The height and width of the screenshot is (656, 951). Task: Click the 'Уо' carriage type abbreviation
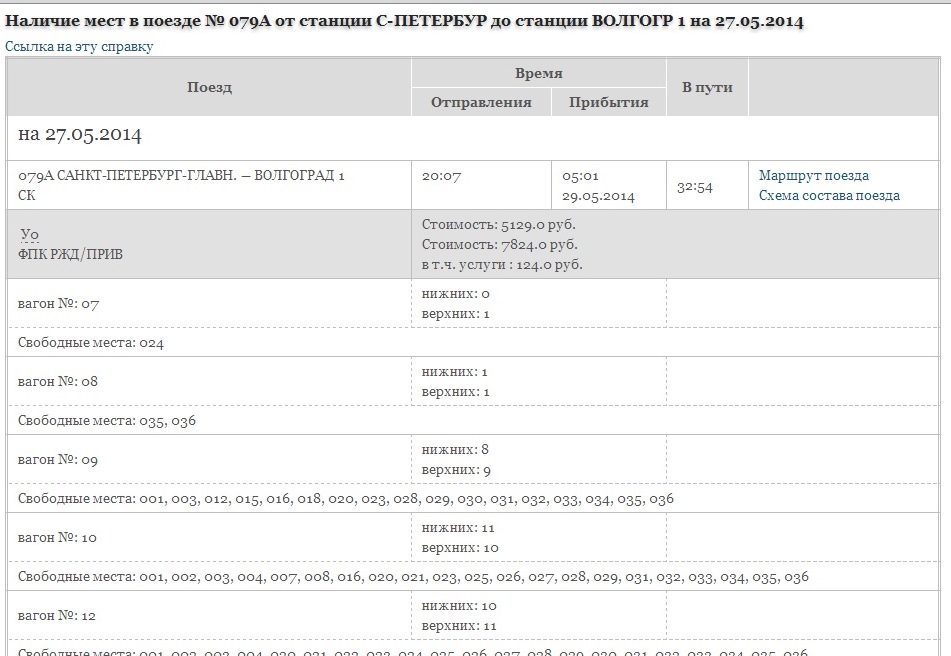click(x=29, y=235)
